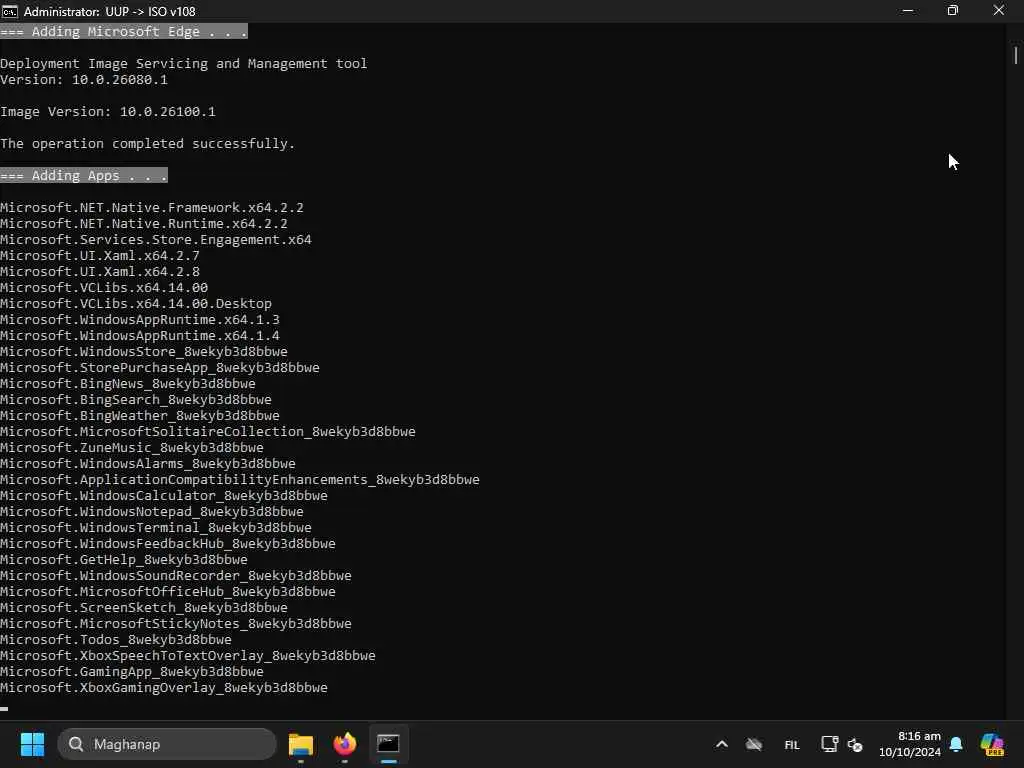Click Microsoft.WindowsTerminal line
The height and width of the screenshot is (768, 1024).
pos(155,528)
